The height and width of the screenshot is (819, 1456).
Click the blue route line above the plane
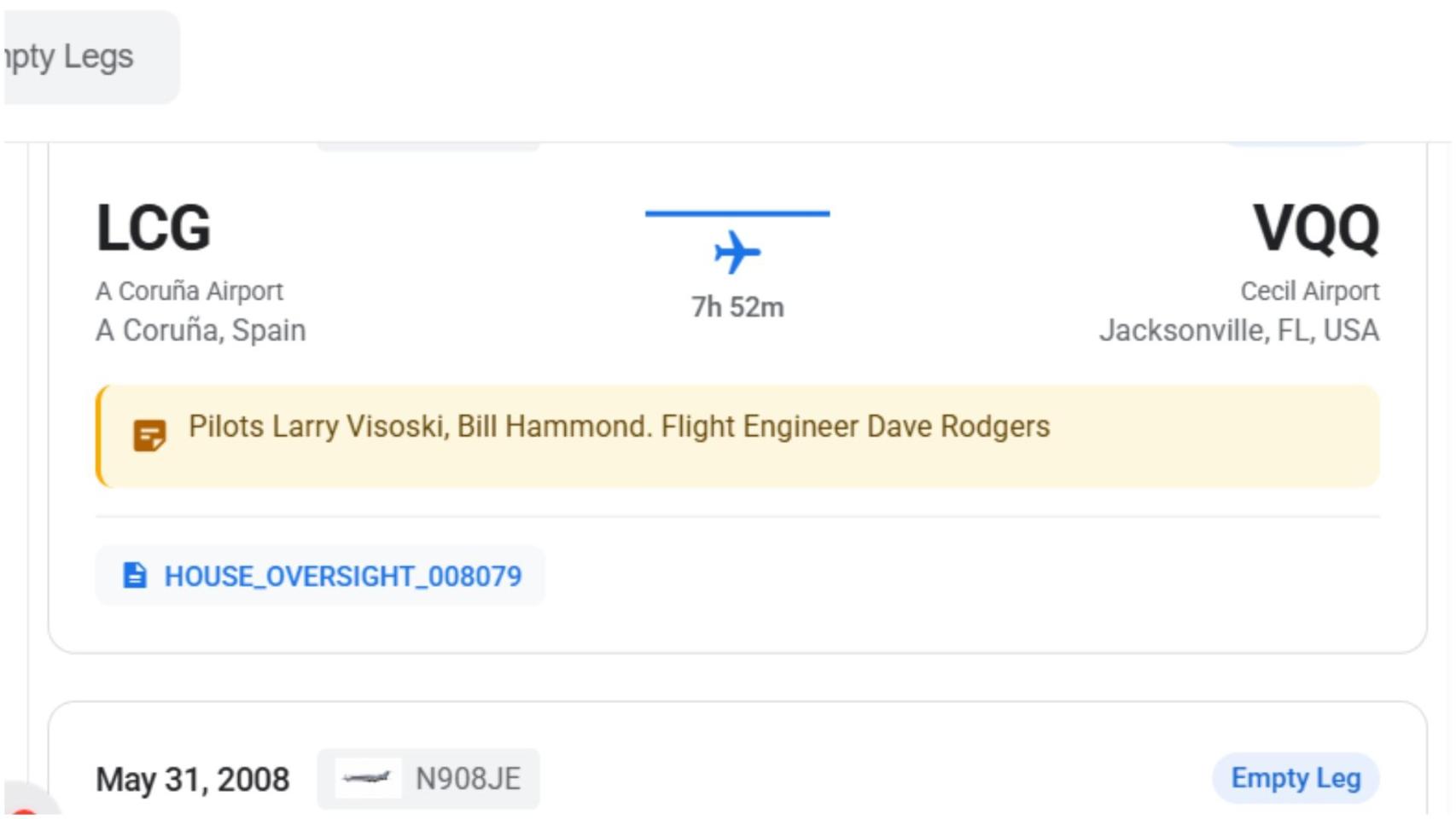(x=737, y=213)
